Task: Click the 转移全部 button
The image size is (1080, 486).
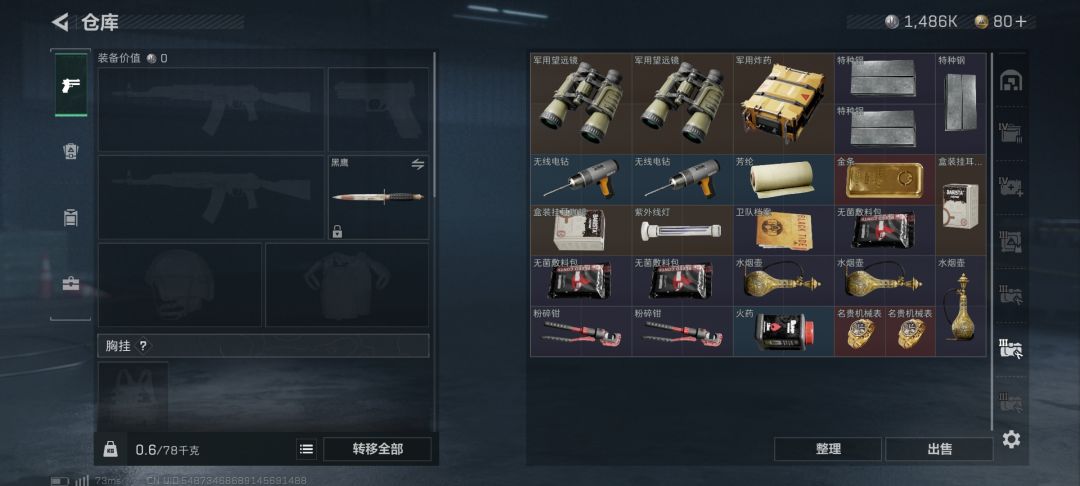Action: (x=377, y=449)
